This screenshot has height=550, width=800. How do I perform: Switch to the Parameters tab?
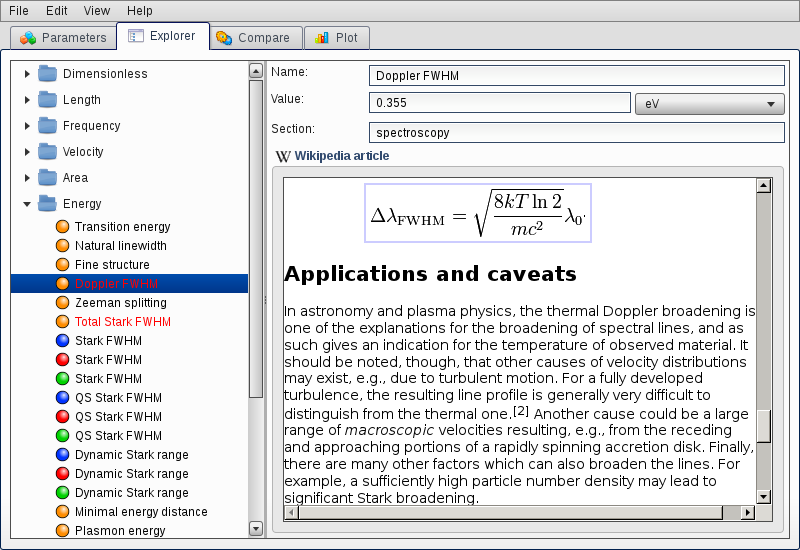[63, 38]
